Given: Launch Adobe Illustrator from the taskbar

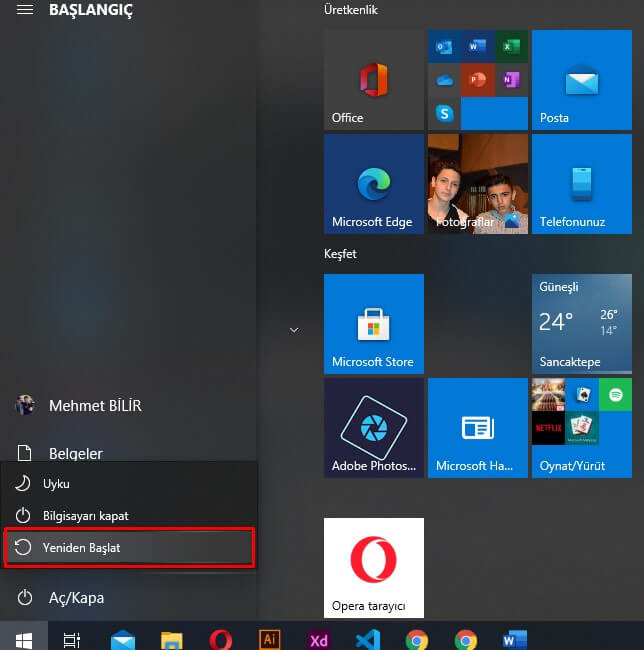Looking at the screenshot, I should 269,640.
